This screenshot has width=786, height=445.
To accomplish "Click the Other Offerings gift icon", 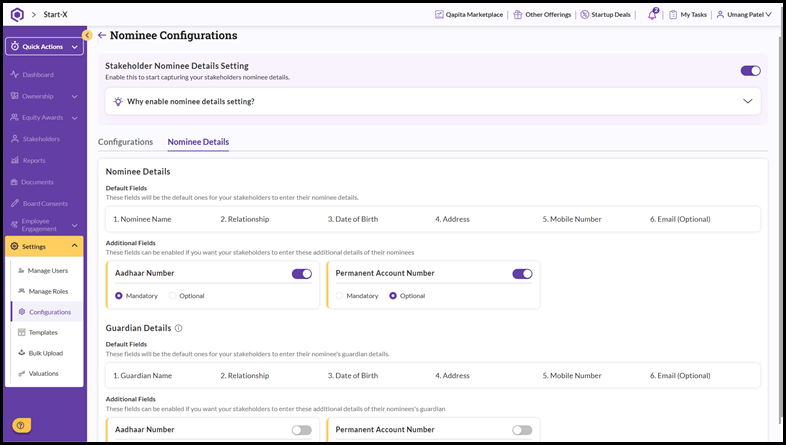I will coord(518,15).
